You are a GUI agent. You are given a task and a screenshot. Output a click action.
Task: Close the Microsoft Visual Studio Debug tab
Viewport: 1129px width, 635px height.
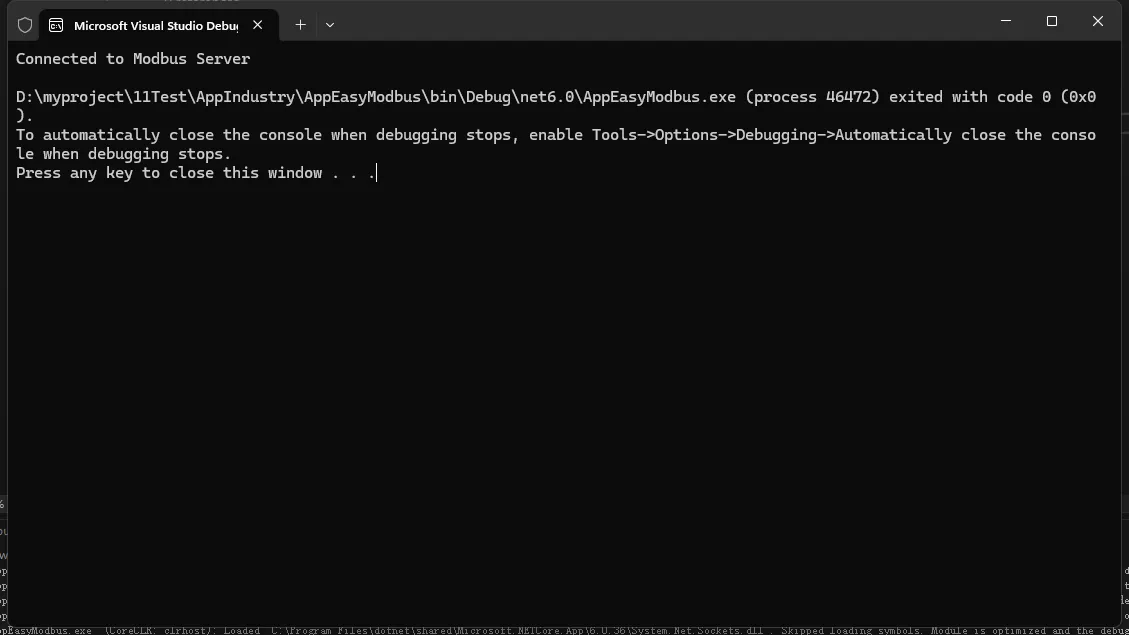pyautogui.click(x=258, y=25)
